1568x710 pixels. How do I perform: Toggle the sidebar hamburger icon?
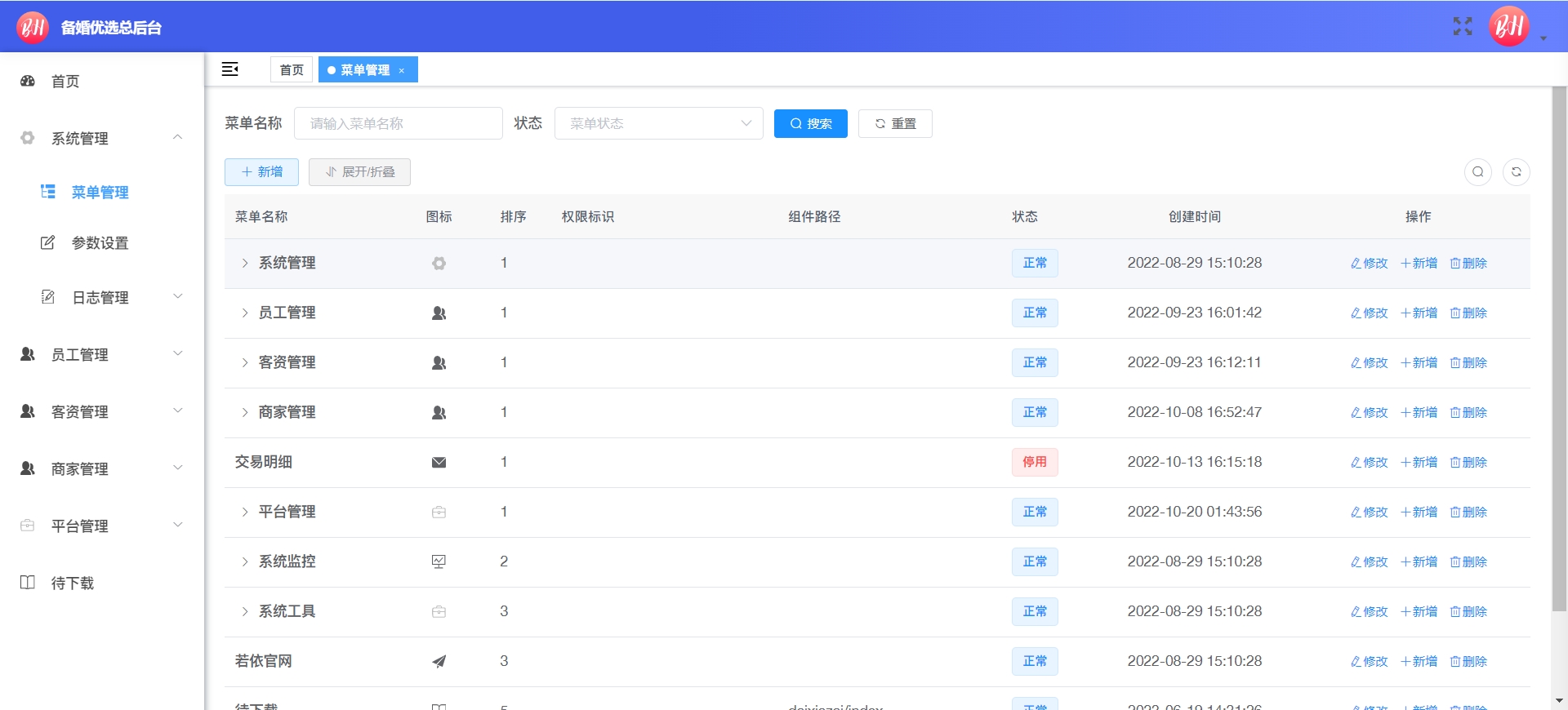click(230, 69)
